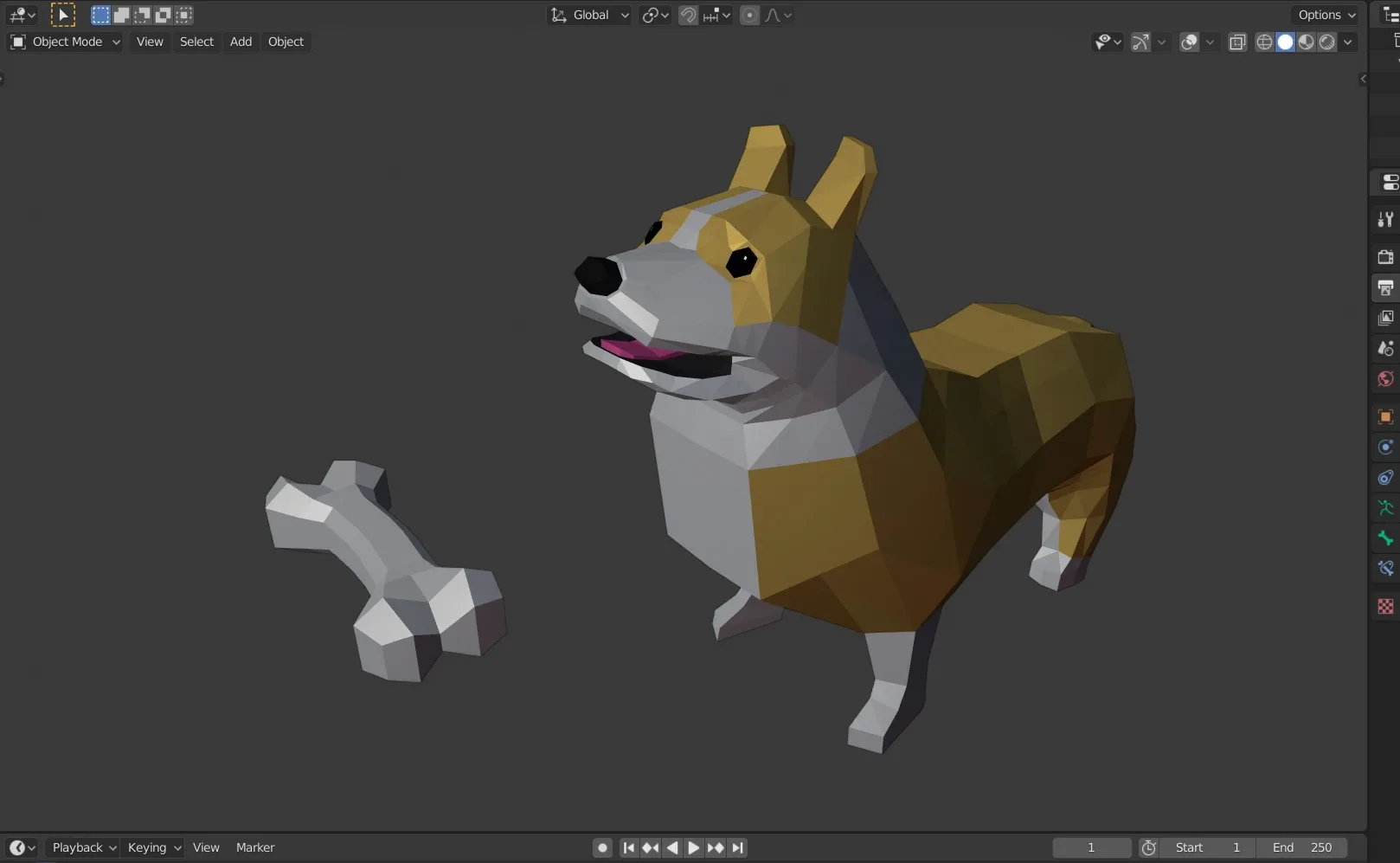Viewport: 1400px width, 863px height.
Task: Open the overlays settings dropdown arrow
Action: pos(1211,42)
